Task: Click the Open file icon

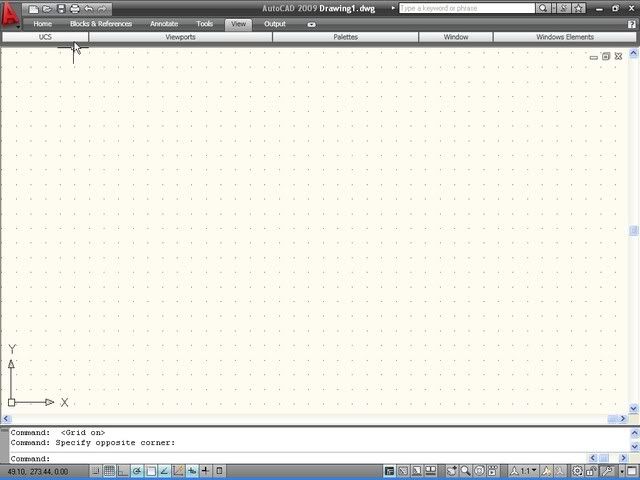Action: click(47, 8)
